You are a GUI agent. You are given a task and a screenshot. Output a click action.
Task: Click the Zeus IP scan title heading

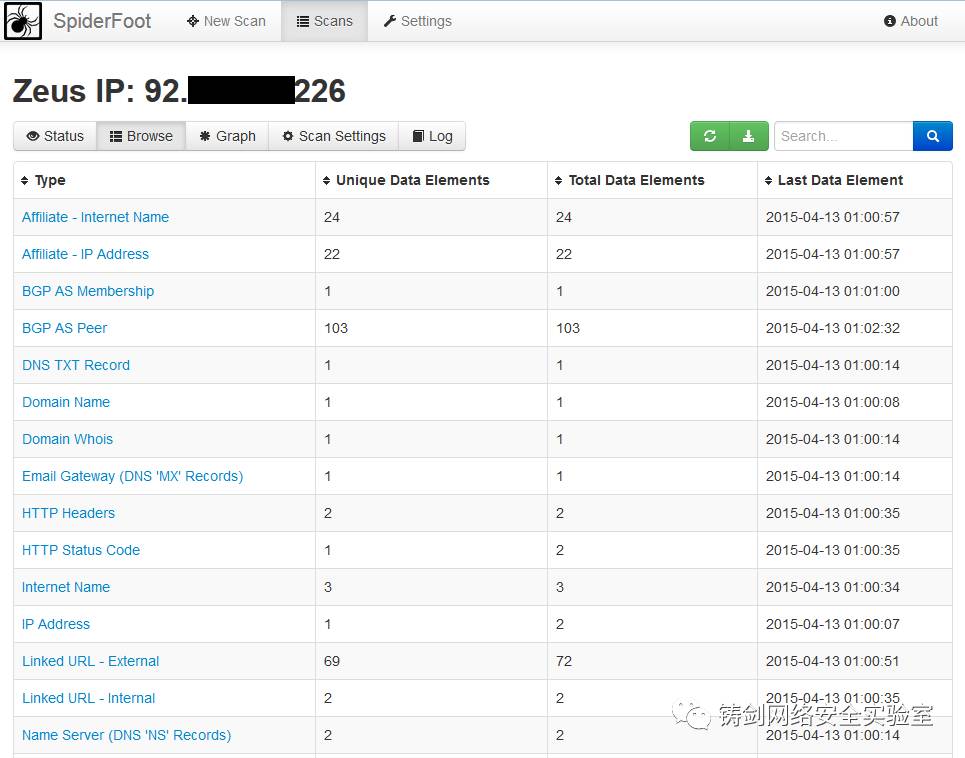click(179, 90)
